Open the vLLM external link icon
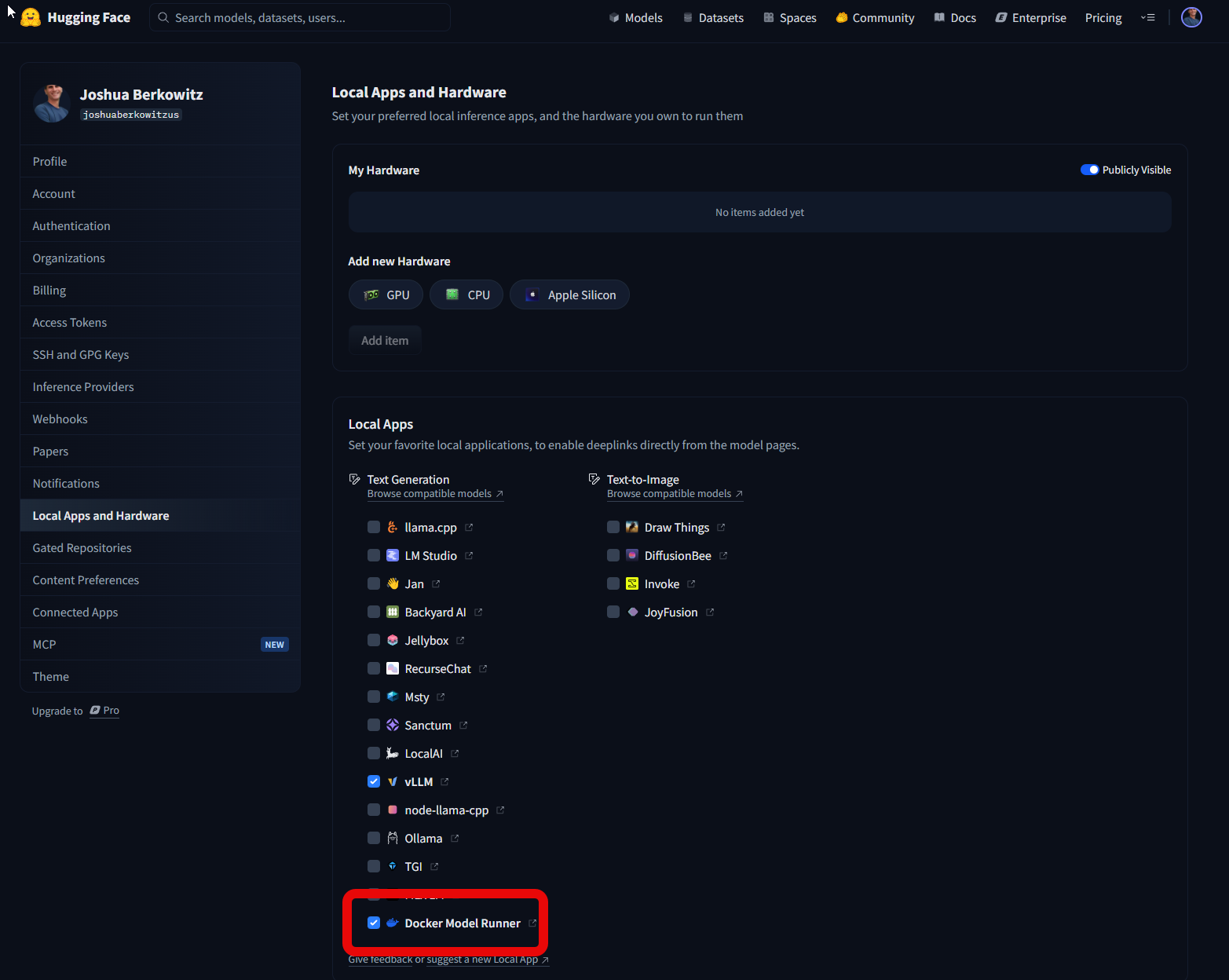The width and height of the screenshot is (1229, 980). point(444,782)
